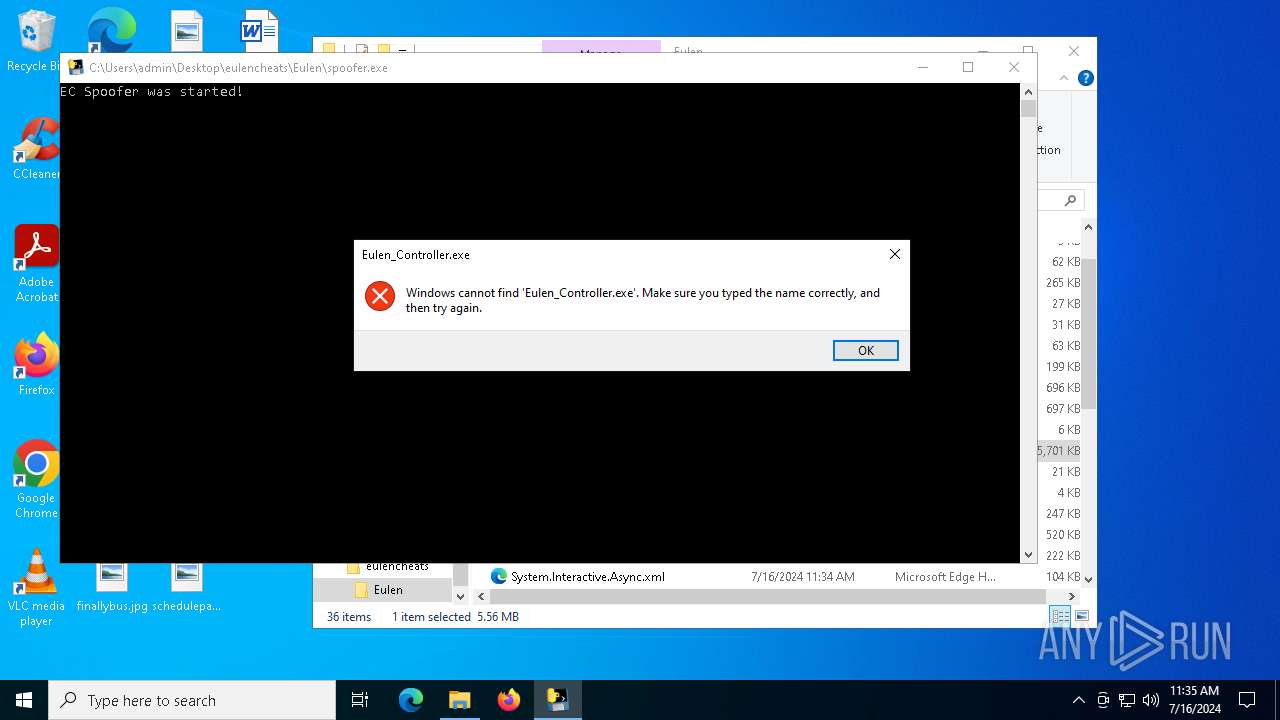
Task: Click the 5,701 KB size cell
Action: [x=1058, y=450]
